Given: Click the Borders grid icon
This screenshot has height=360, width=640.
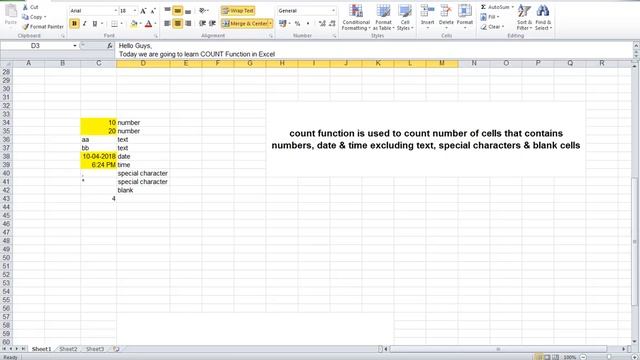Looking at the screenshot, I should 114,24.
